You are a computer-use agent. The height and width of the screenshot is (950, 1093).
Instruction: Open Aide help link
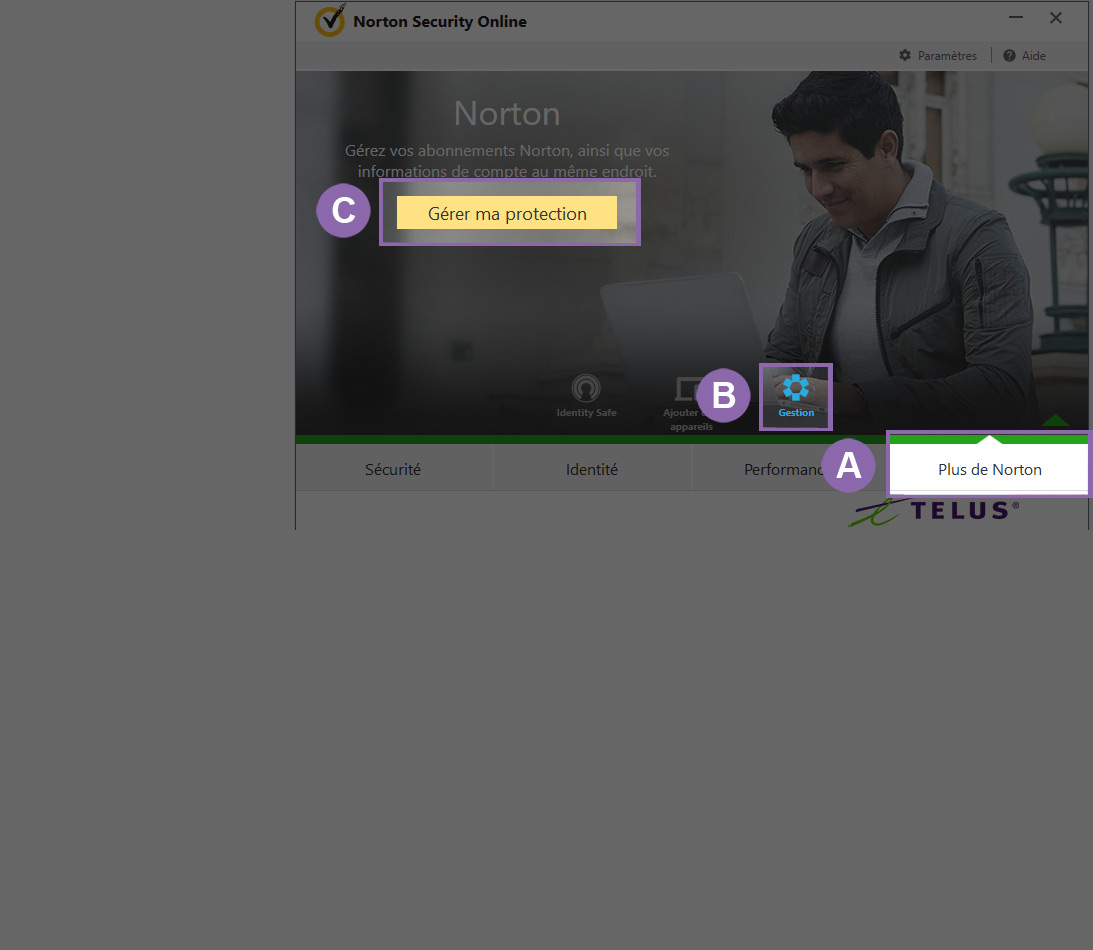click(1025, 56)
